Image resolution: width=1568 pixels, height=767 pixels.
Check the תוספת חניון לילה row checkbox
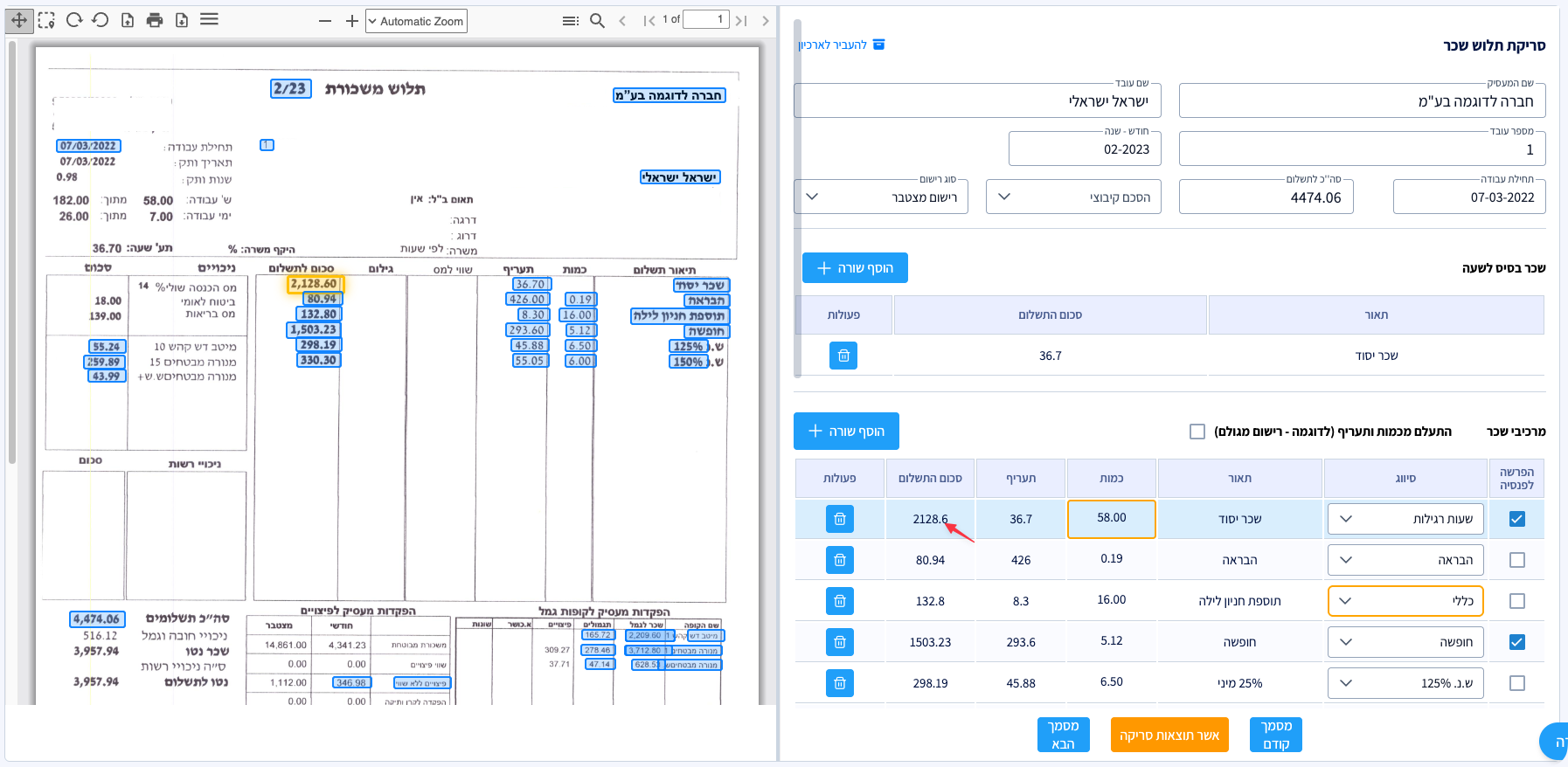point(1516,601)
